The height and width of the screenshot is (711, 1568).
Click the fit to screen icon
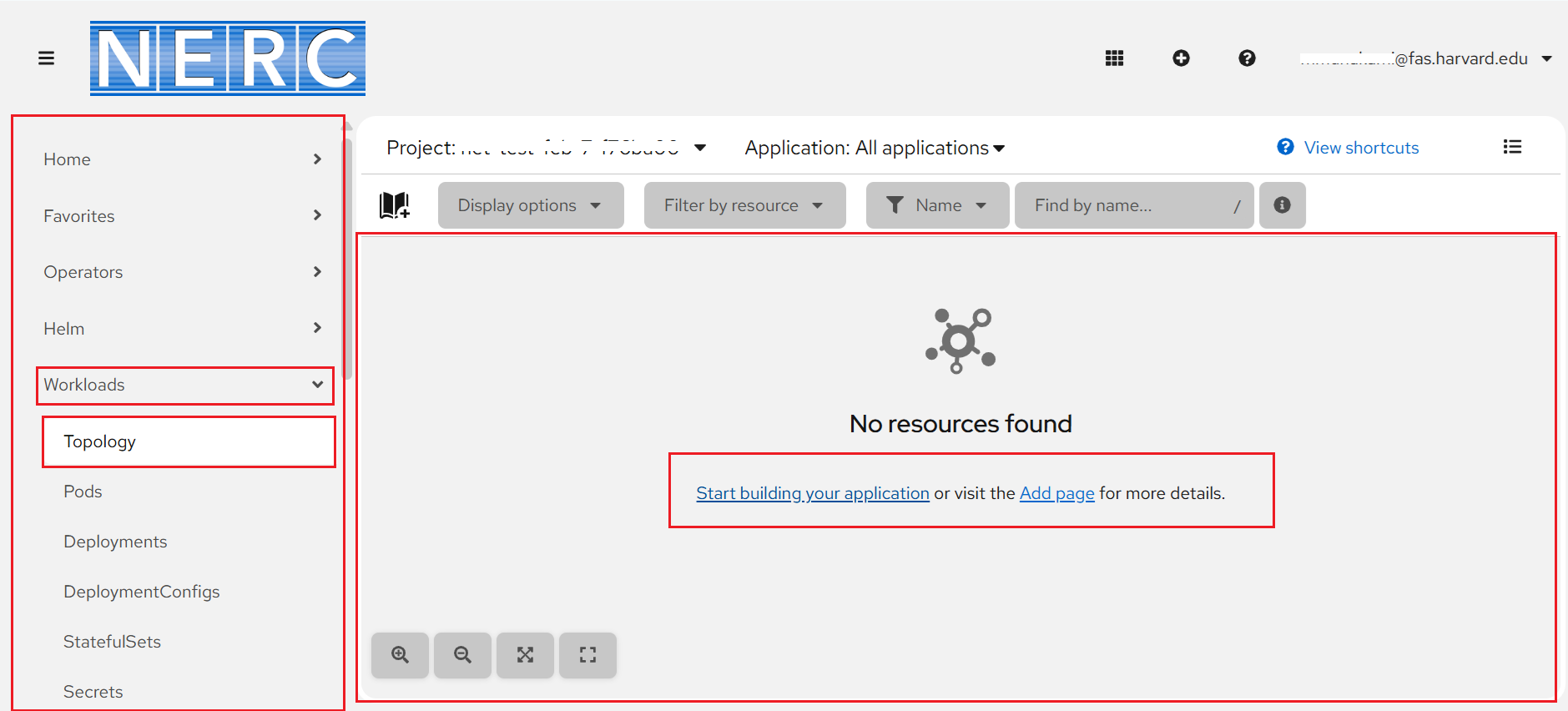[x=525, y=655]
